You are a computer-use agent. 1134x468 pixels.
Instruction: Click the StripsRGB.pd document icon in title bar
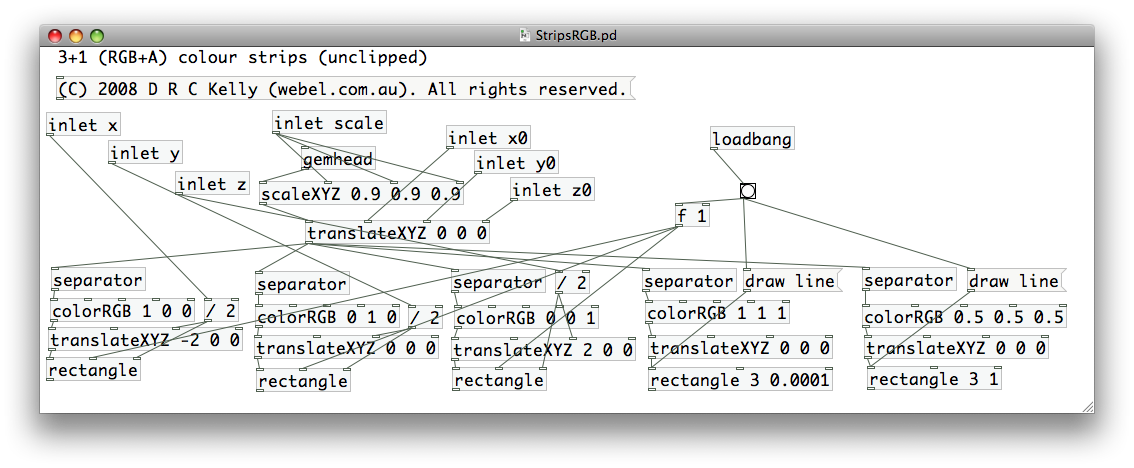pos(525,35)
